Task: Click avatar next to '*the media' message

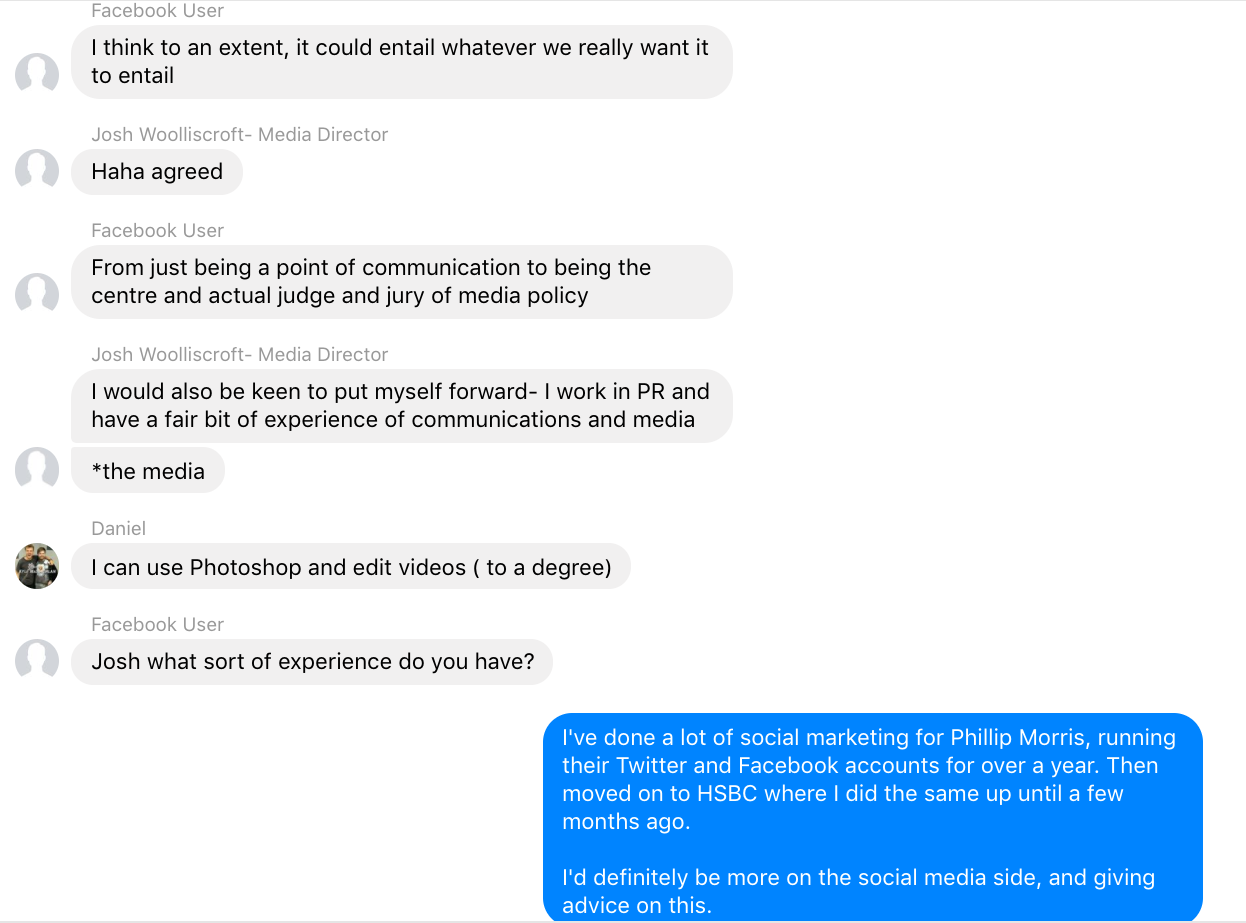Action: click(x=37, y=469)
